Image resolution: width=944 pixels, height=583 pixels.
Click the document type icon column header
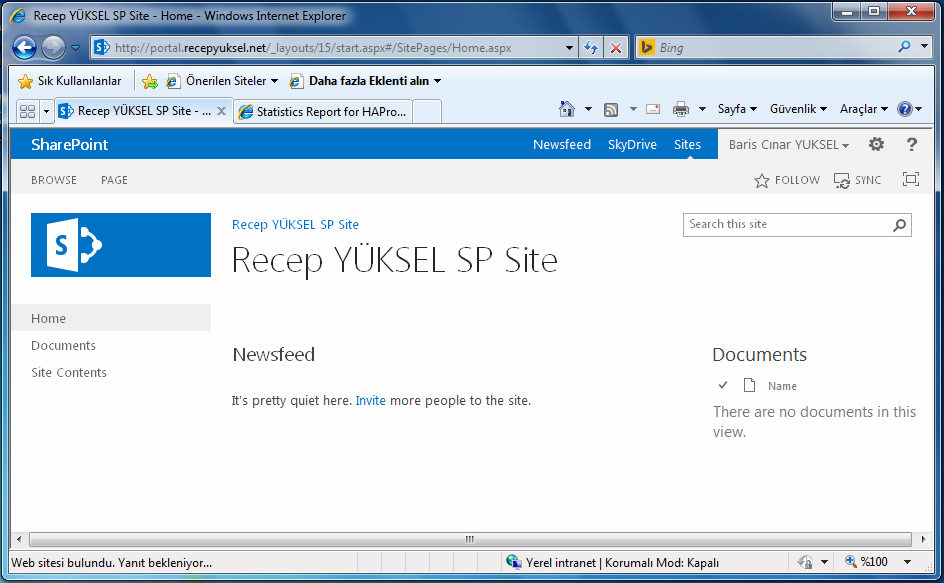(x=750, y=385)
